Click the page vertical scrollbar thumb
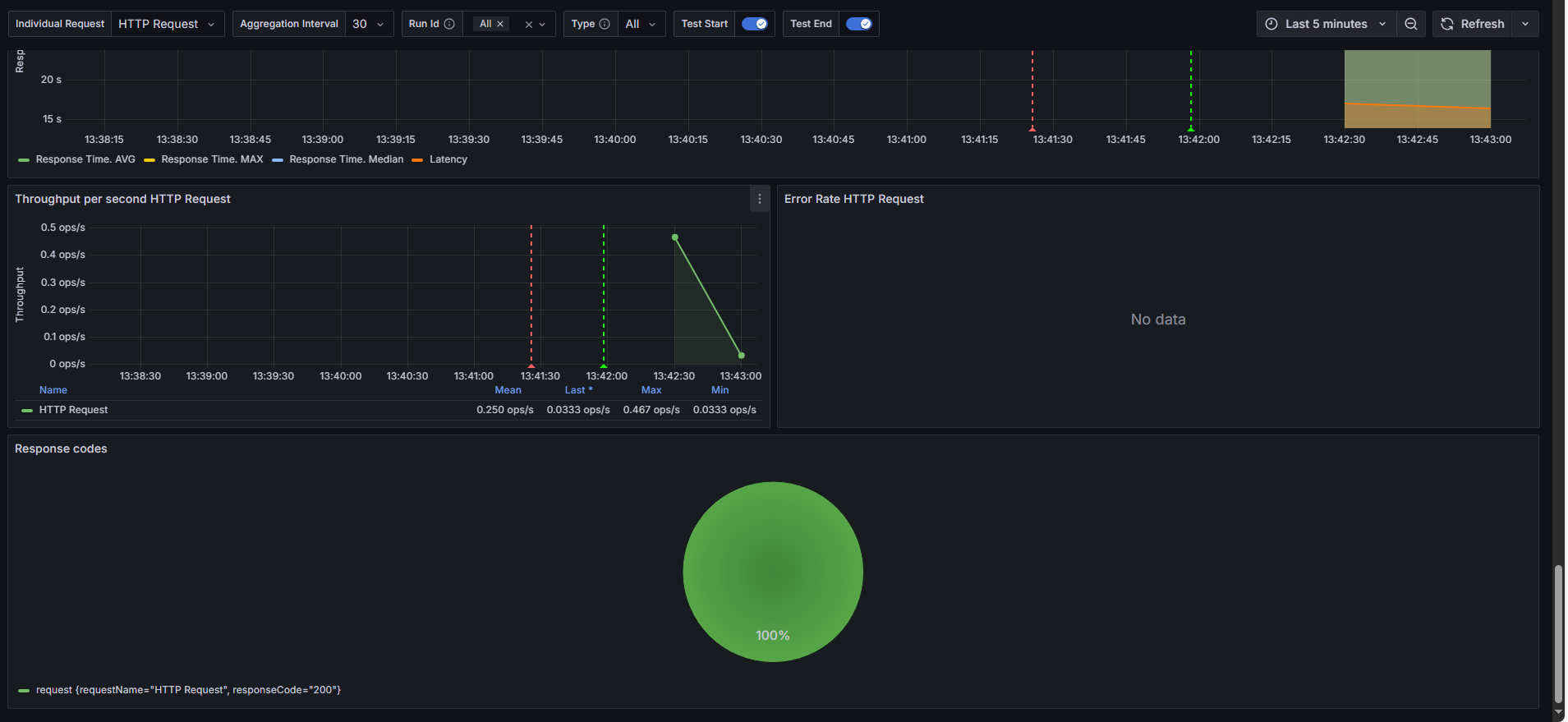 (1558, 633)
